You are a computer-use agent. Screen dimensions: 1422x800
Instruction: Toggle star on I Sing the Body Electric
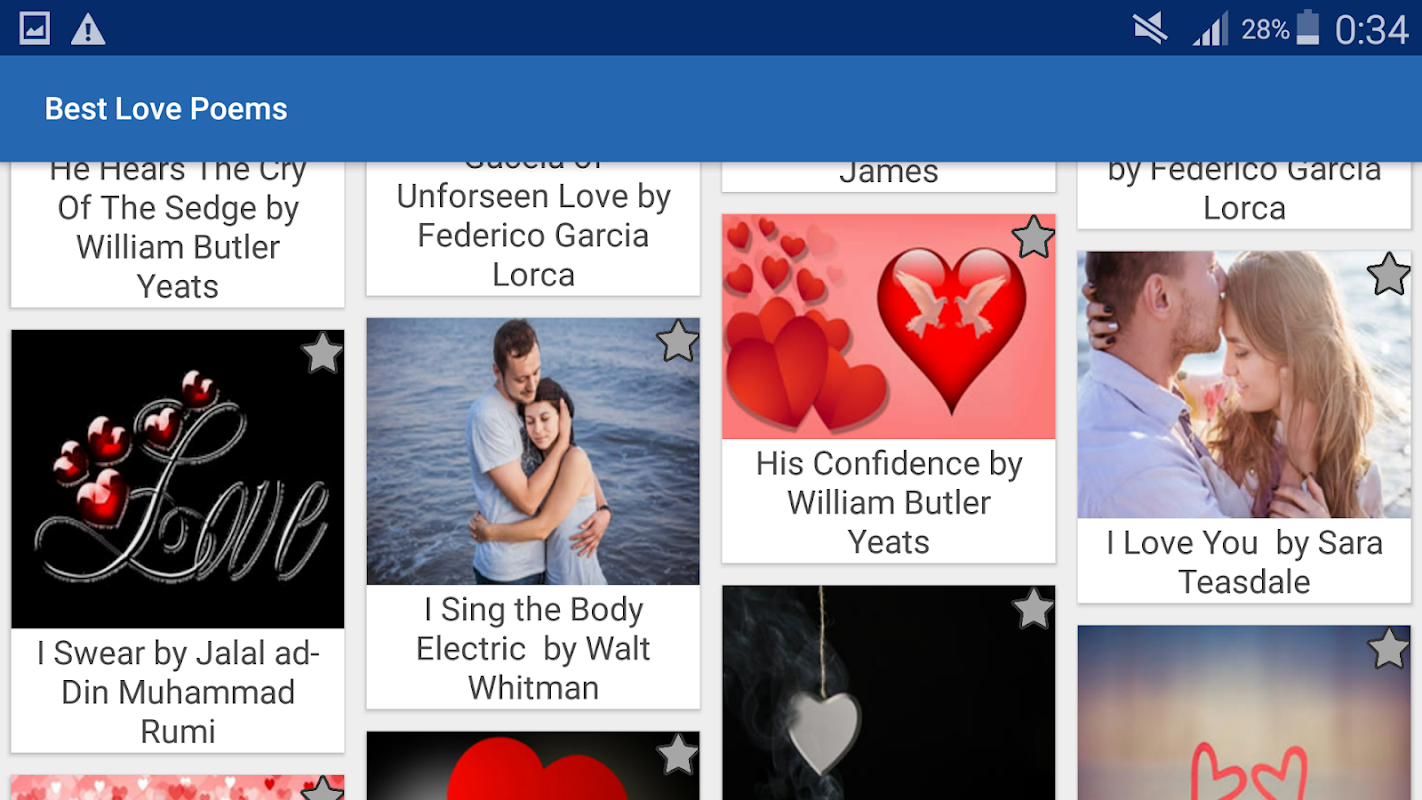(678, 341)
